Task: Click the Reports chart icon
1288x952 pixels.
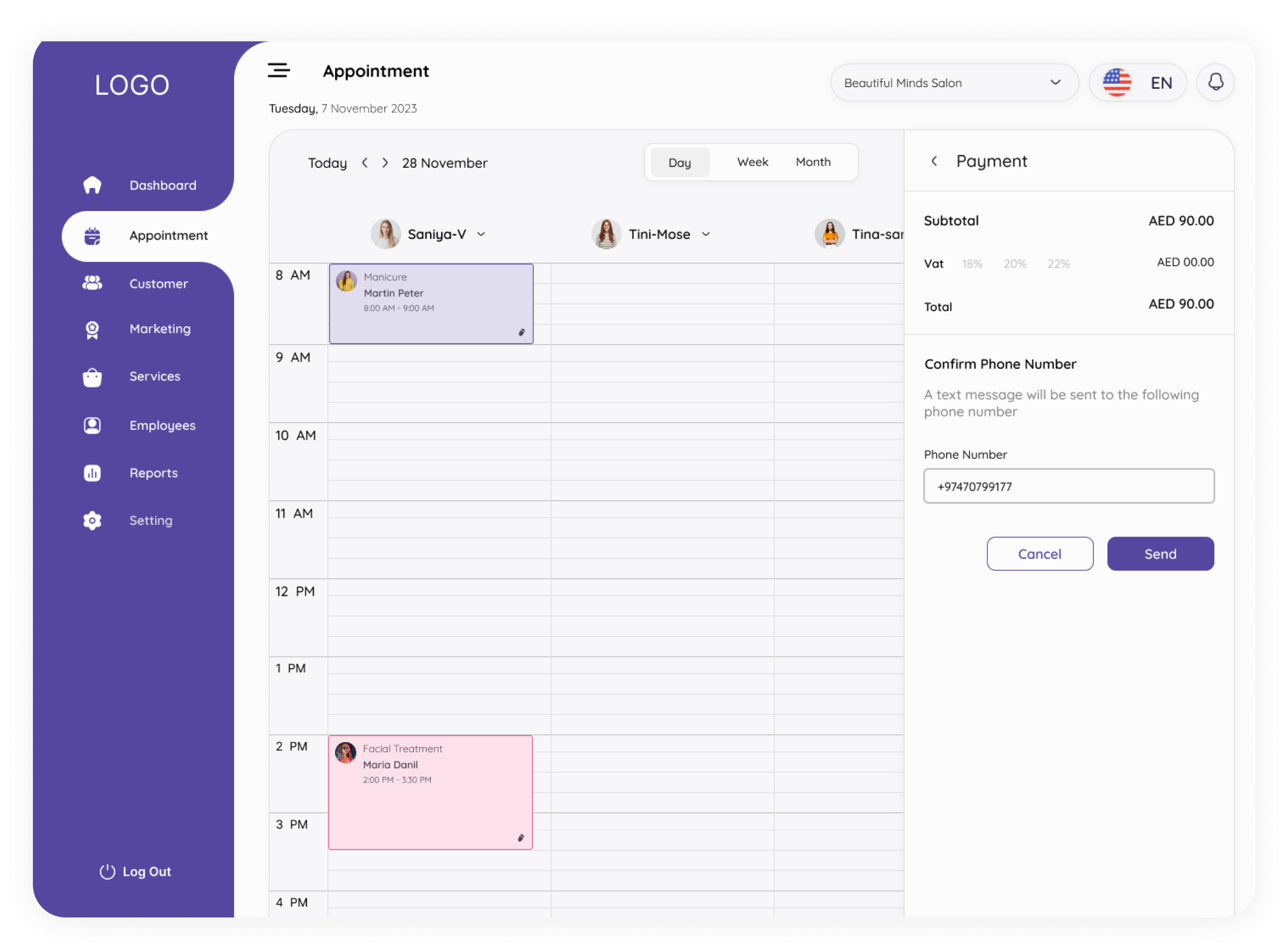Action: [92, 473]
